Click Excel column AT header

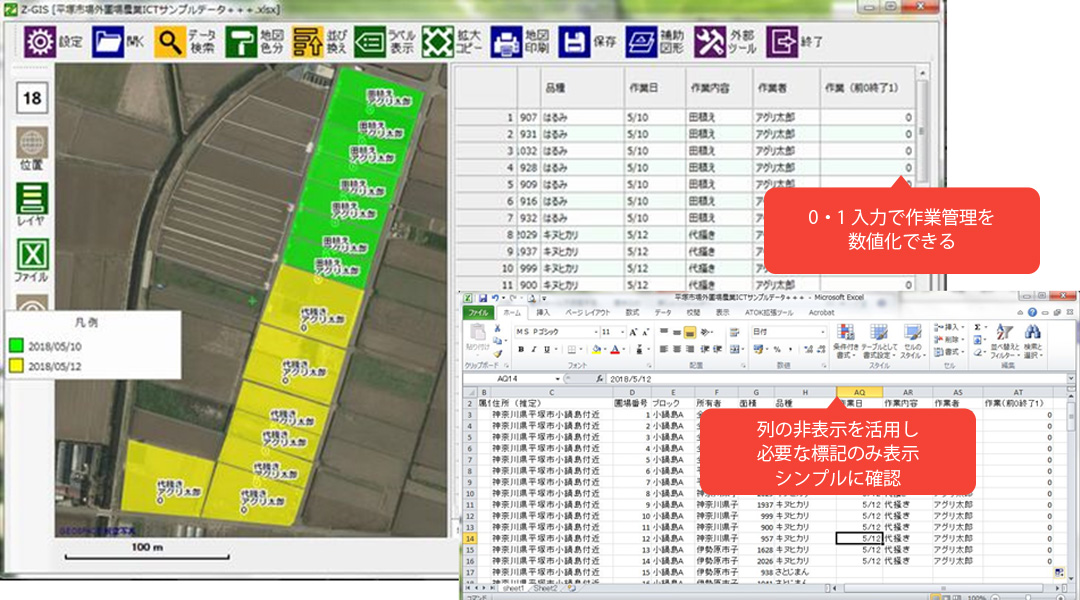1017,392
